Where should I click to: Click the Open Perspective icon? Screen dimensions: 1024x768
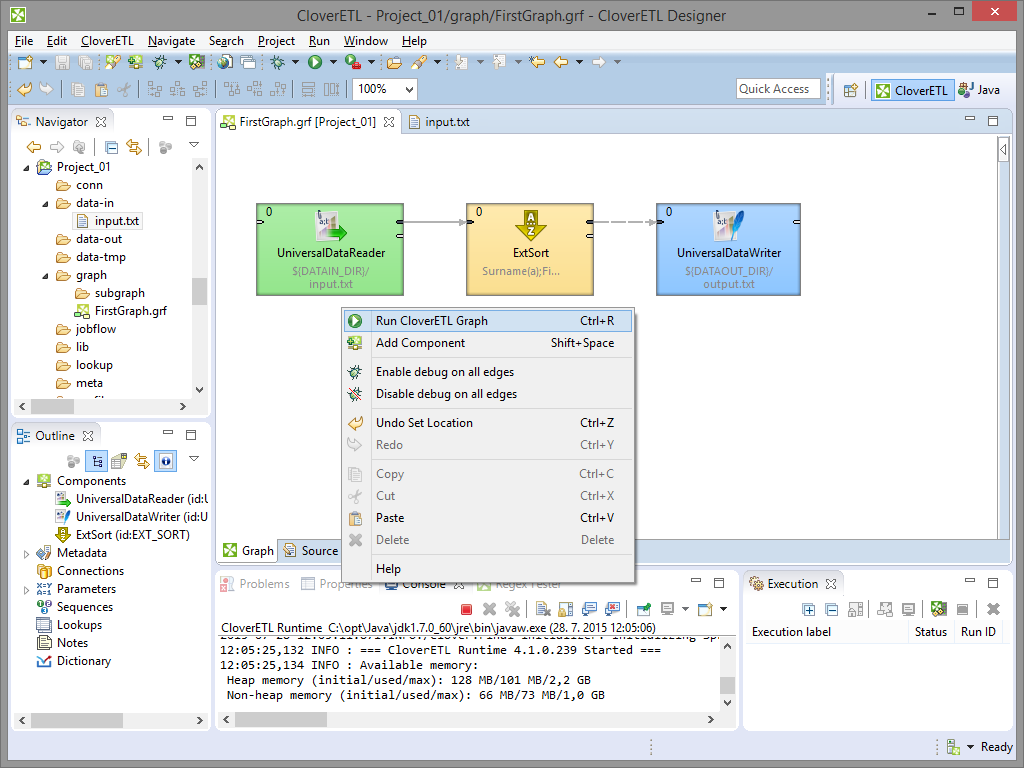(x=850, y=90)
